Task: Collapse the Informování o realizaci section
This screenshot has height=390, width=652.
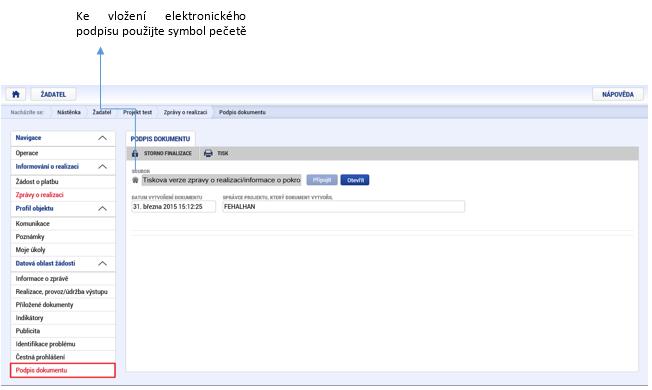Action: tap(102, 167)
